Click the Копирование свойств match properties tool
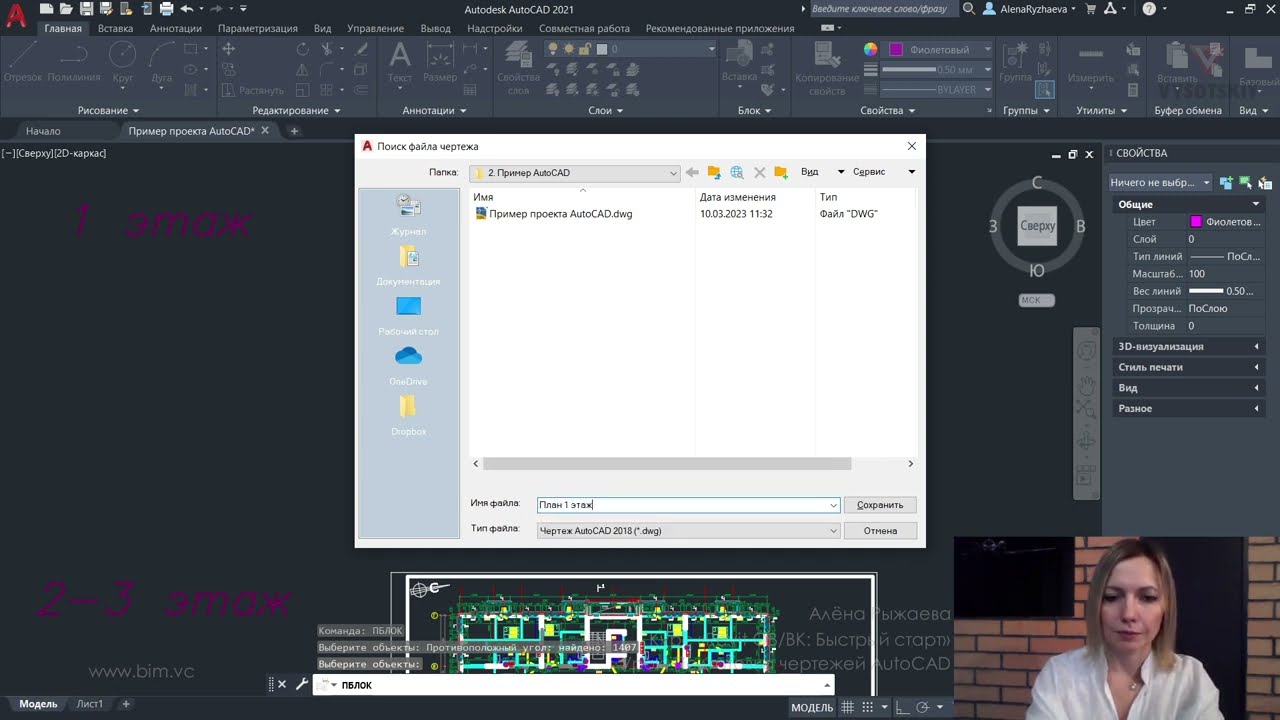This screenshot has width=1280, height=720. [827, 68]
